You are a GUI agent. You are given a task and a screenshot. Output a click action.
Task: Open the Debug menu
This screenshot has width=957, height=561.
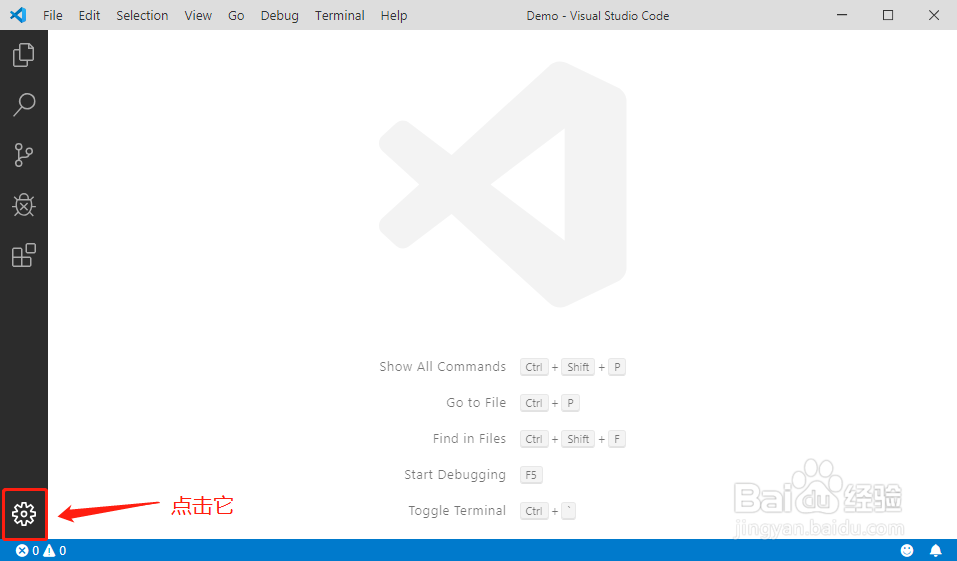click(280, 15)
